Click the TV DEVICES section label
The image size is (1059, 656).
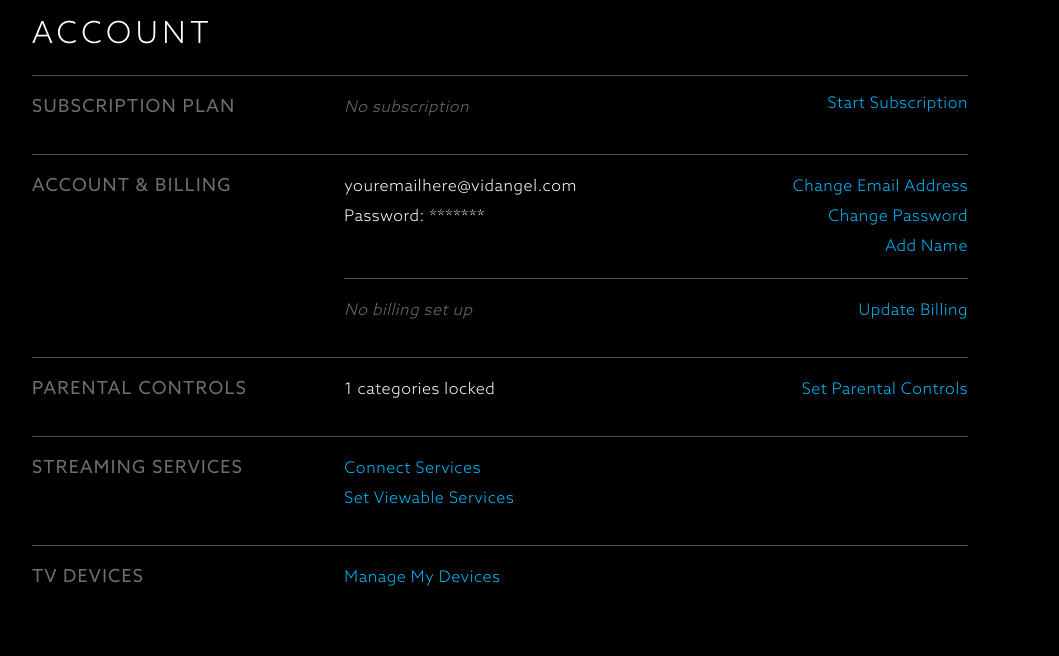[88, 576]
